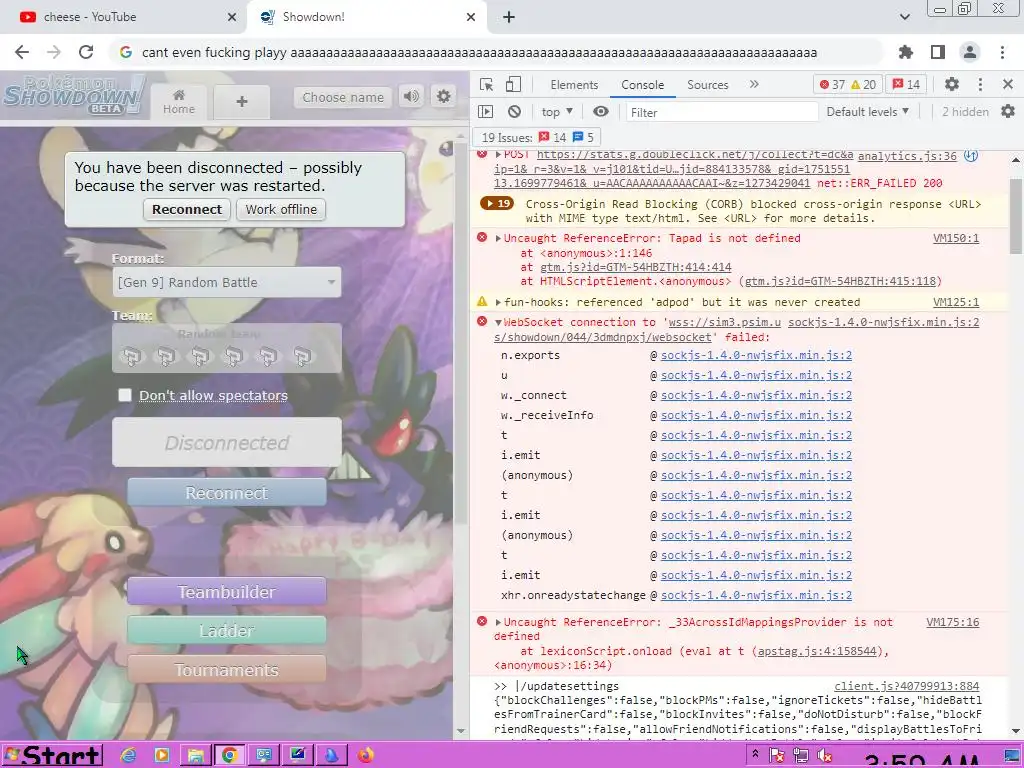Open the DevTools three-dot customize menu
This screenshot has width=1024, height=768.
(980, 84)
